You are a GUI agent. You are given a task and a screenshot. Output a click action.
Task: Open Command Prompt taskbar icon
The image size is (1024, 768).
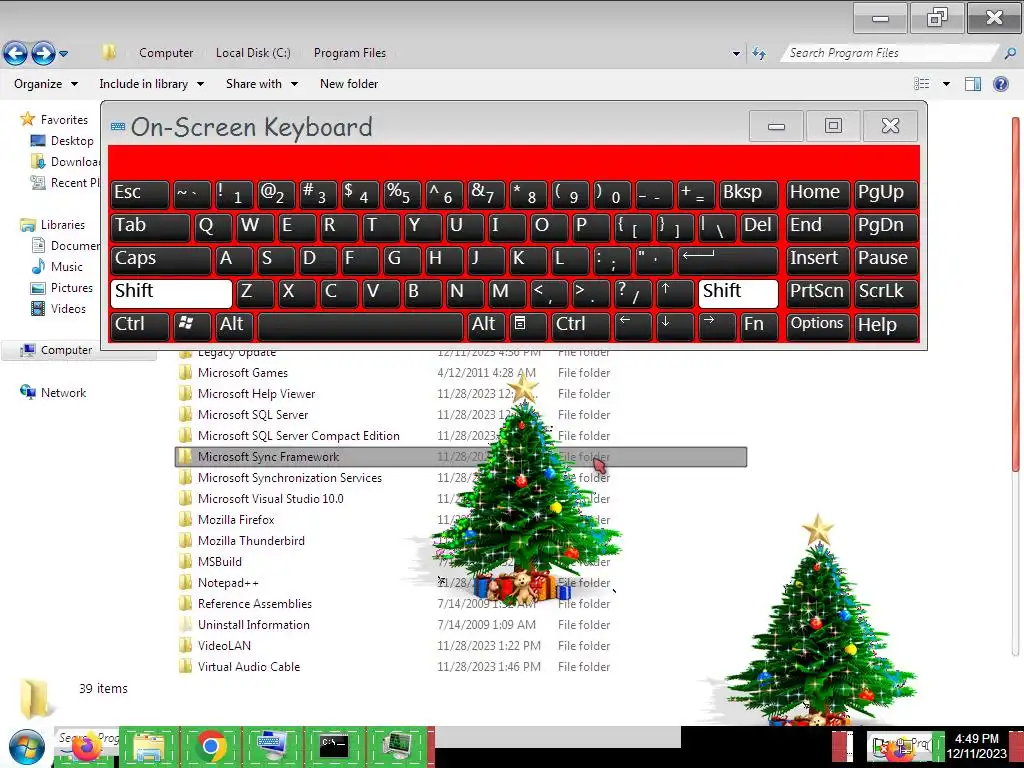334,746
